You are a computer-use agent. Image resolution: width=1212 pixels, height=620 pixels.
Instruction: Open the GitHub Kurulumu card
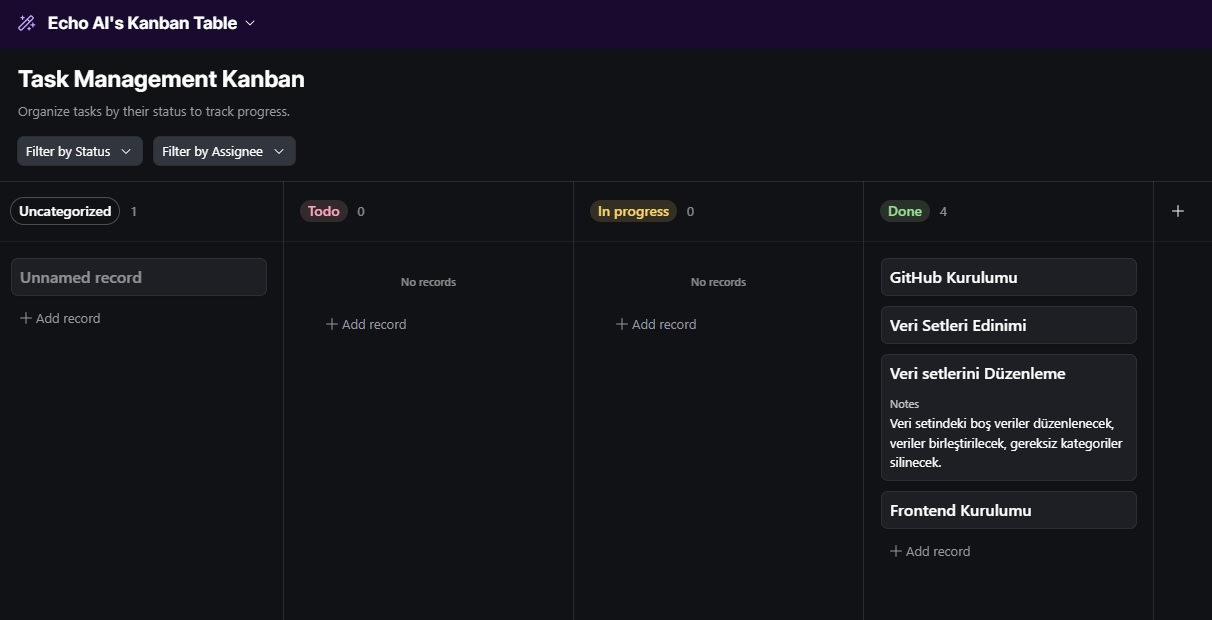(x=1009, y=277)
